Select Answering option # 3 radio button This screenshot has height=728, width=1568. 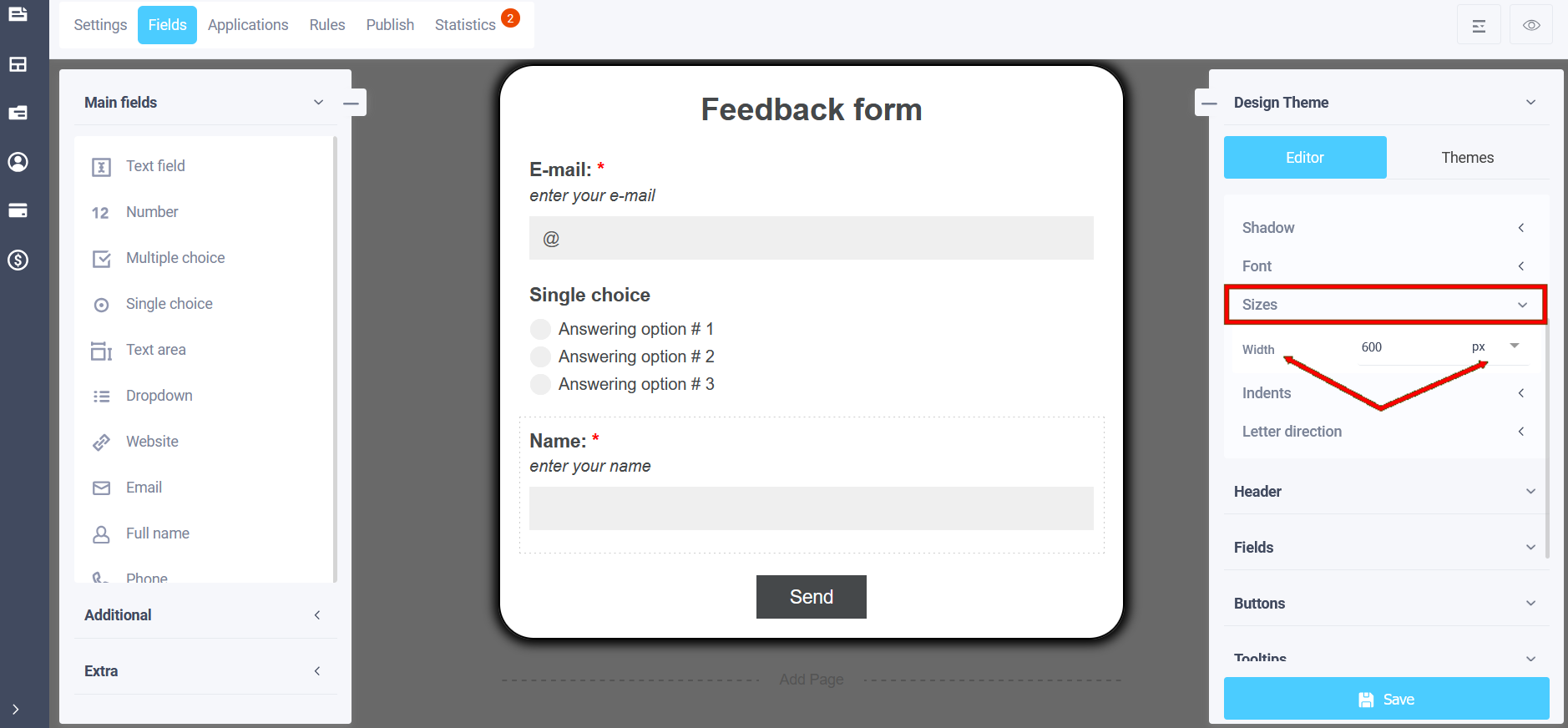[540, 384]
